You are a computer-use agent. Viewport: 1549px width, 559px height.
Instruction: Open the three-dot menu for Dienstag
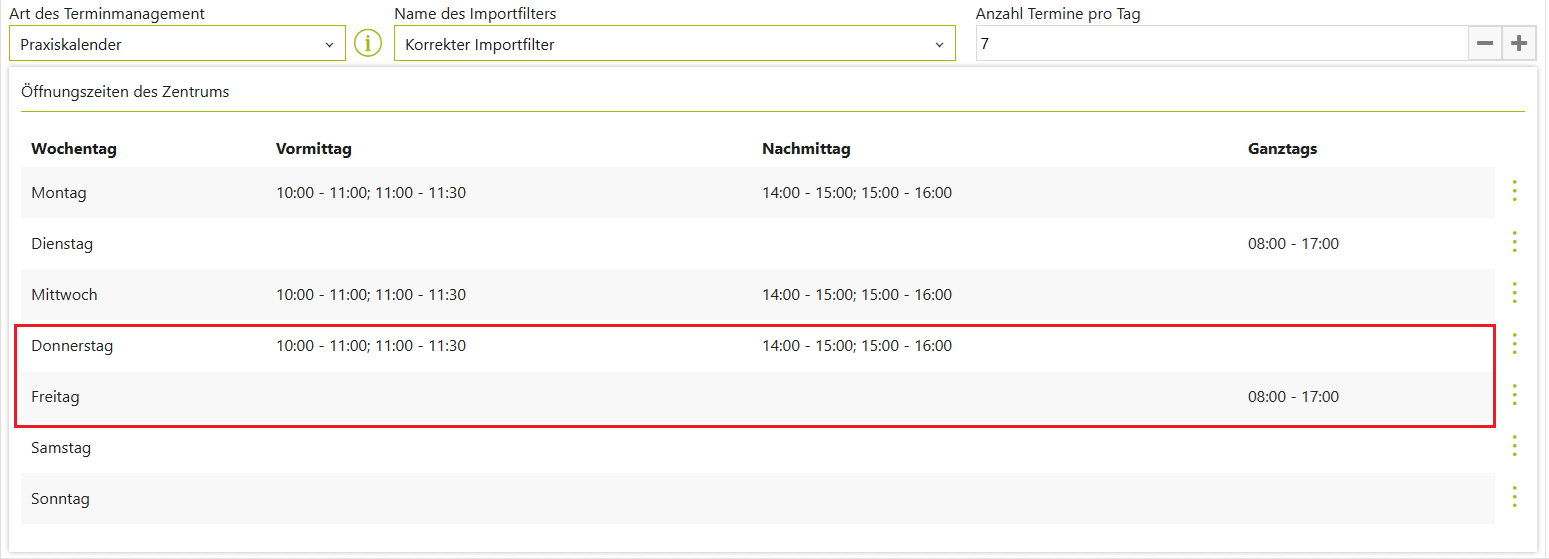[1514, 242]
